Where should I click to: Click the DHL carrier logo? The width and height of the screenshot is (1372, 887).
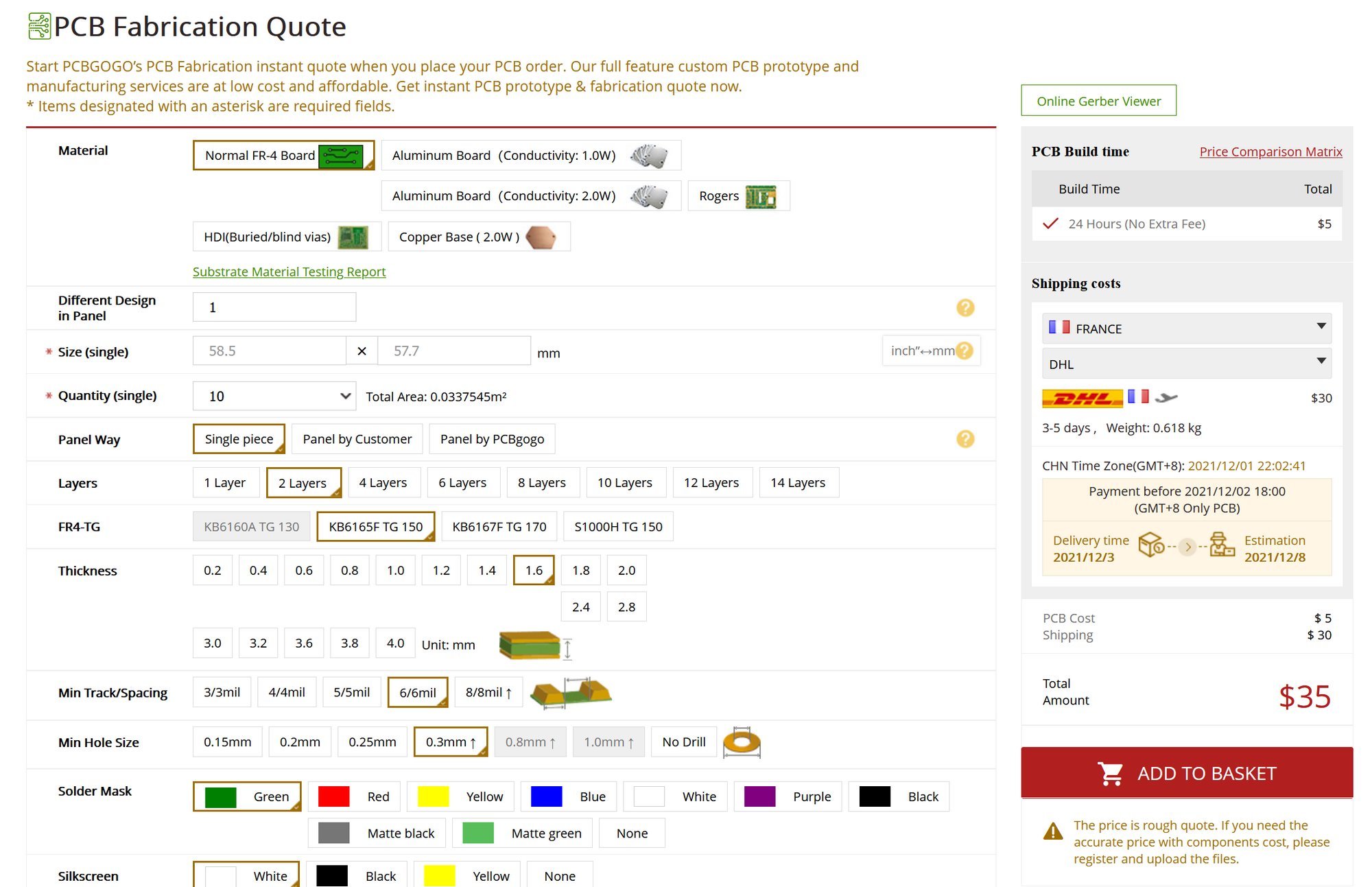(x=1082, y=398)
